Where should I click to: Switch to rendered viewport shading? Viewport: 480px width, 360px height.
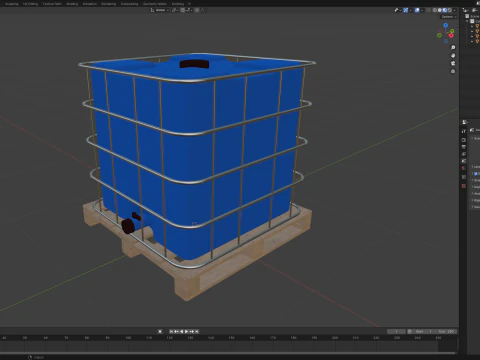click(x=450, y=10)
